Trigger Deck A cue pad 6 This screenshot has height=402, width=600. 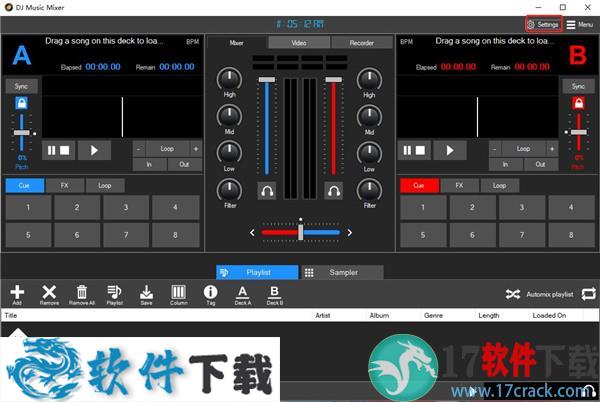tap(77, 235)
